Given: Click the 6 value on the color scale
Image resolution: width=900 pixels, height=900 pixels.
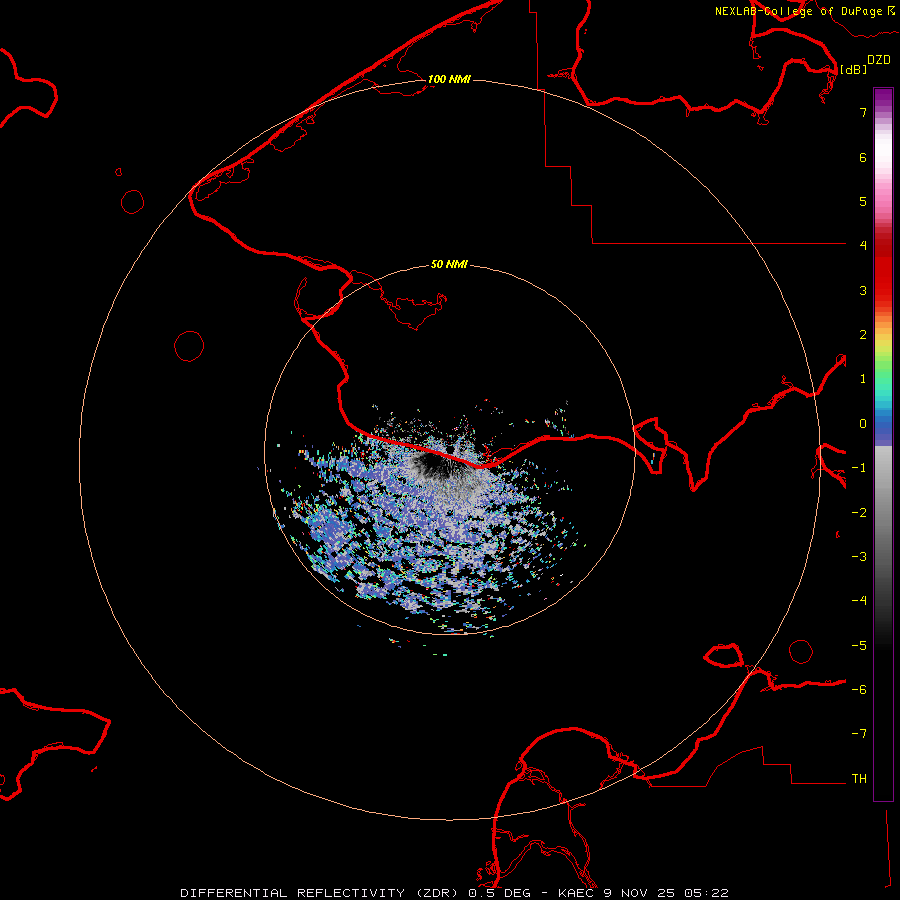Looking at the screenshot, I should pos(863,157).
